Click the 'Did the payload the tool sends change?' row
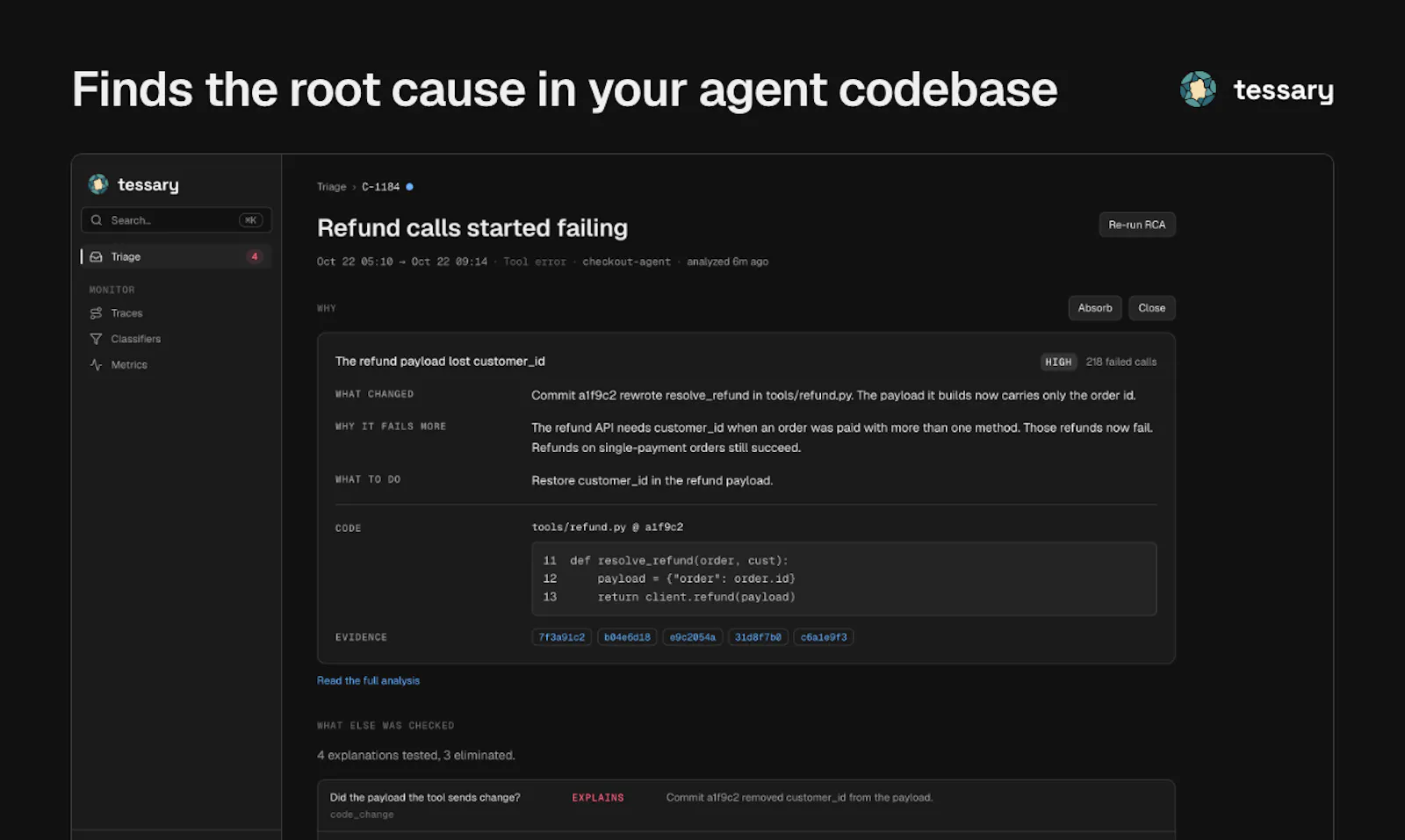Viewport: 1405px width, 840px height. tap(746, 805)
